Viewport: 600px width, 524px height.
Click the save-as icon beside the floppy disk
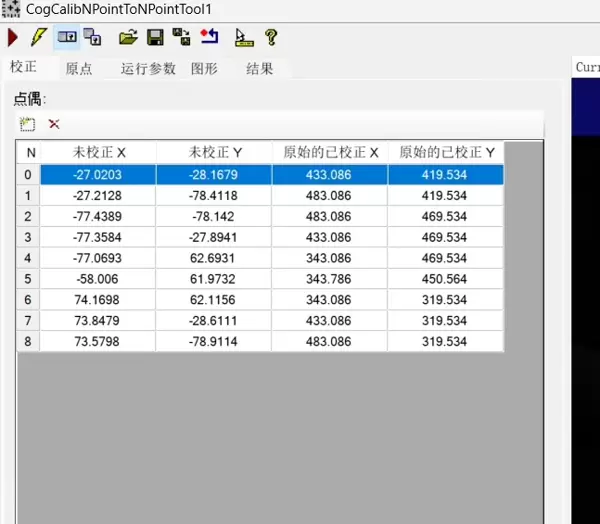181,38
